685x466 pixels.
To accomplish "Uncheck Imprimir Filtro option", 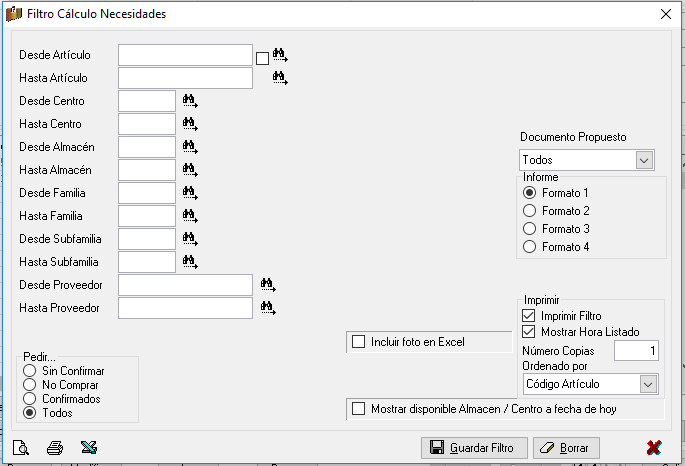I will pyautogui.click(x=529, y=315).
